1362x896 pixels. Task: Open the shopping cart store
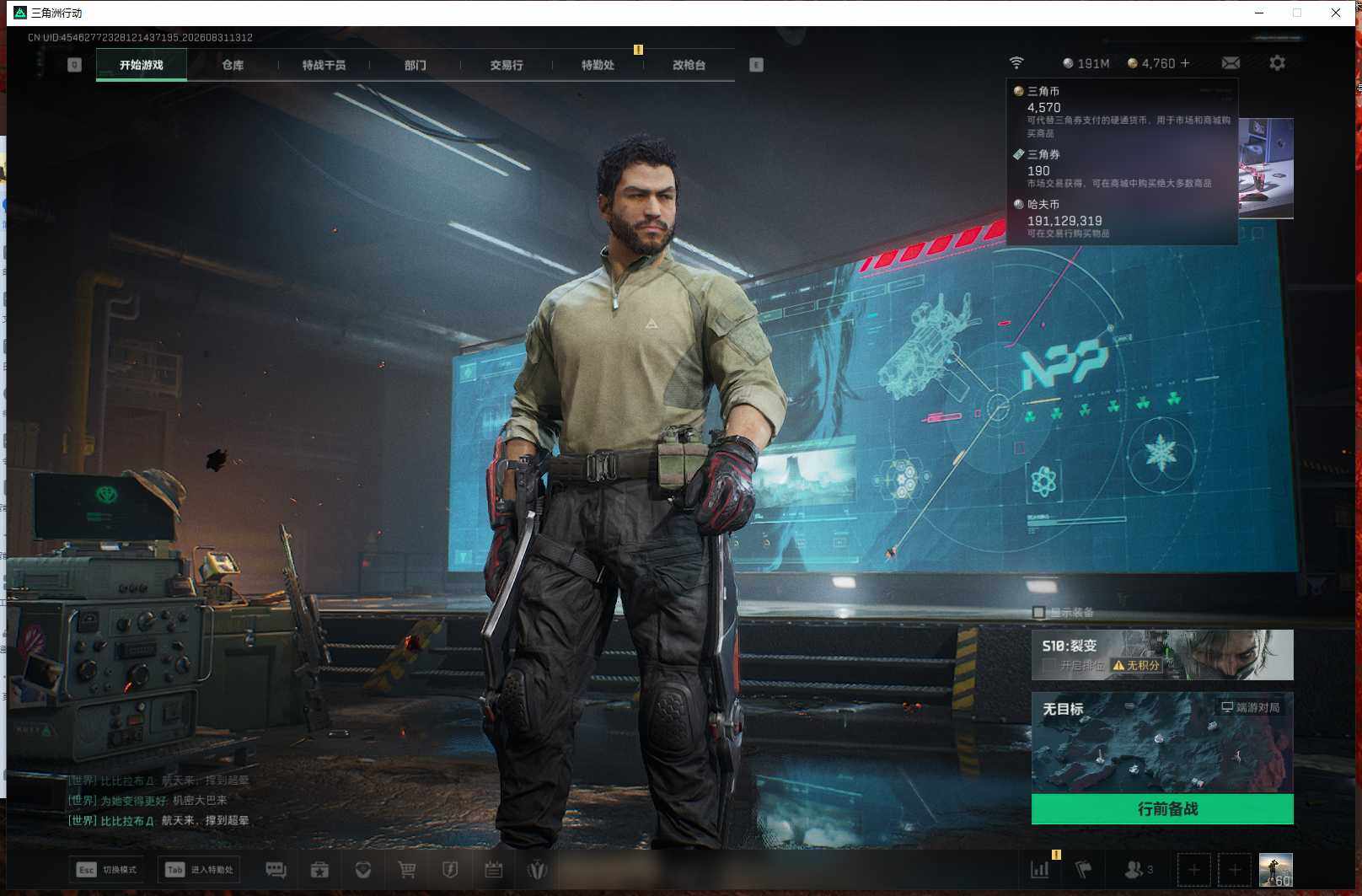[x=407, y=870]
